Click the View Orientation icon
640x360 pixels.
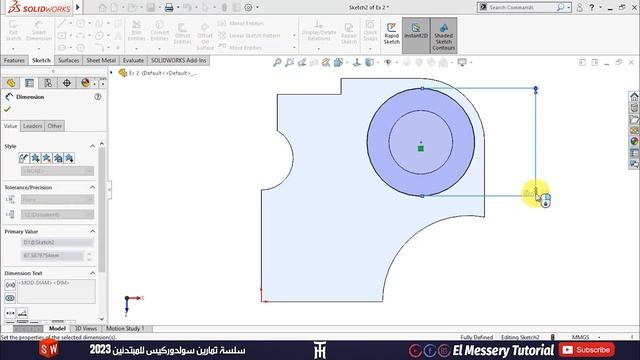(338, 62)
